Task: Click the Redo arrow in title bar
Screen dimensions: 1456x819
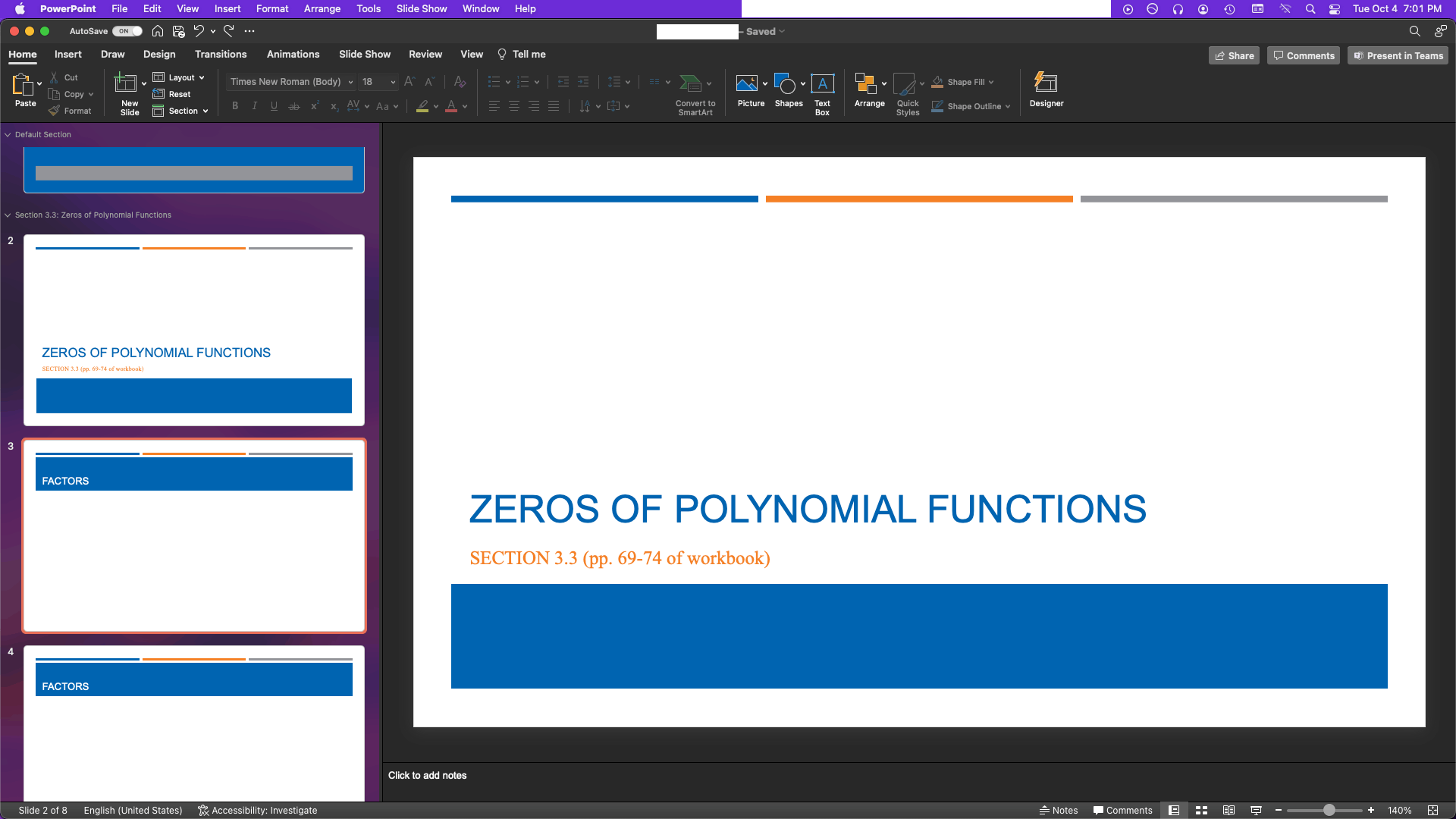Action: (x=228, y=31)
